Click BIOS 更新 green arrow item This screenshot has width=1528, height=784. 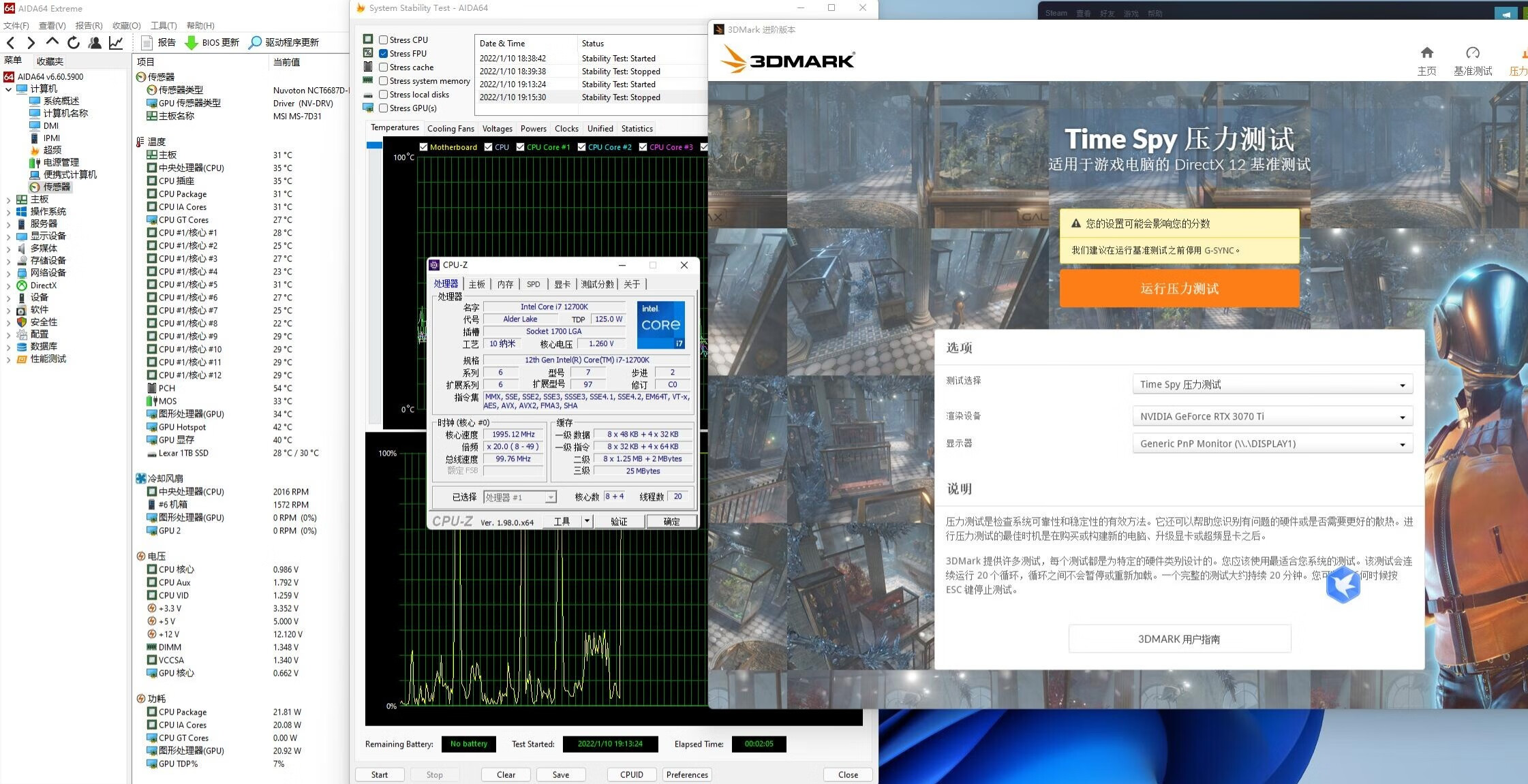(x=212, y=42)
